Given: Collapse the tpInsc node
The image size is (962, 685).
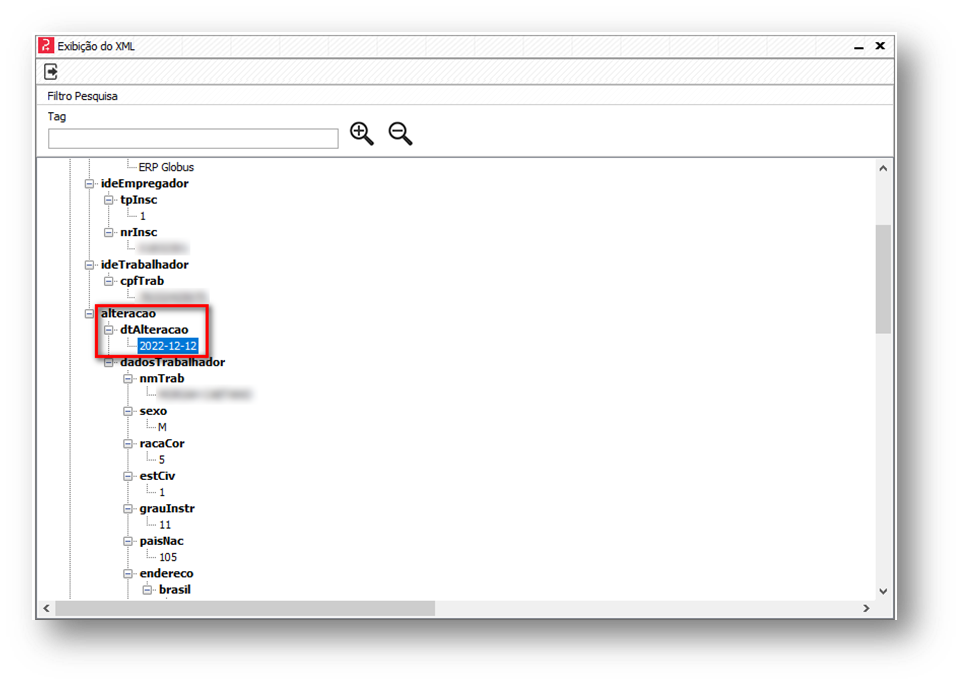Looking at the screenshot, I should pyautogui.click(x=109, y=200).
